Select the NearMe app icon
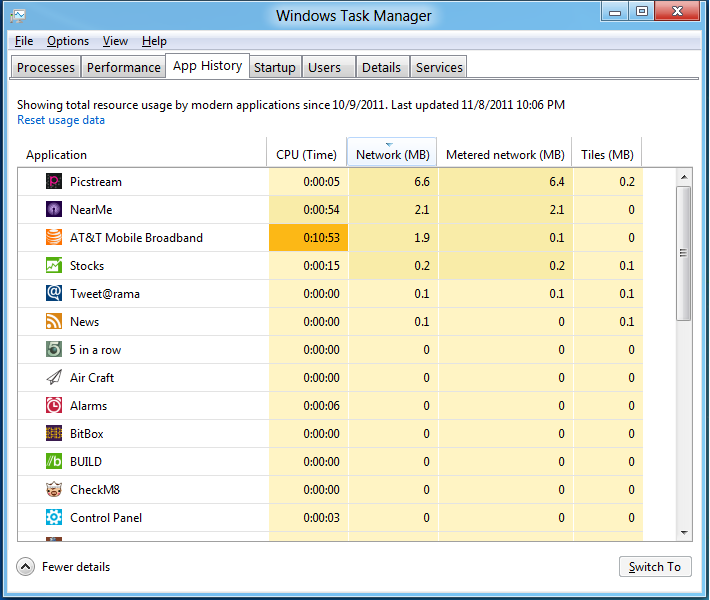This screenshot has height=600, width=710. (x=54, y=210)
